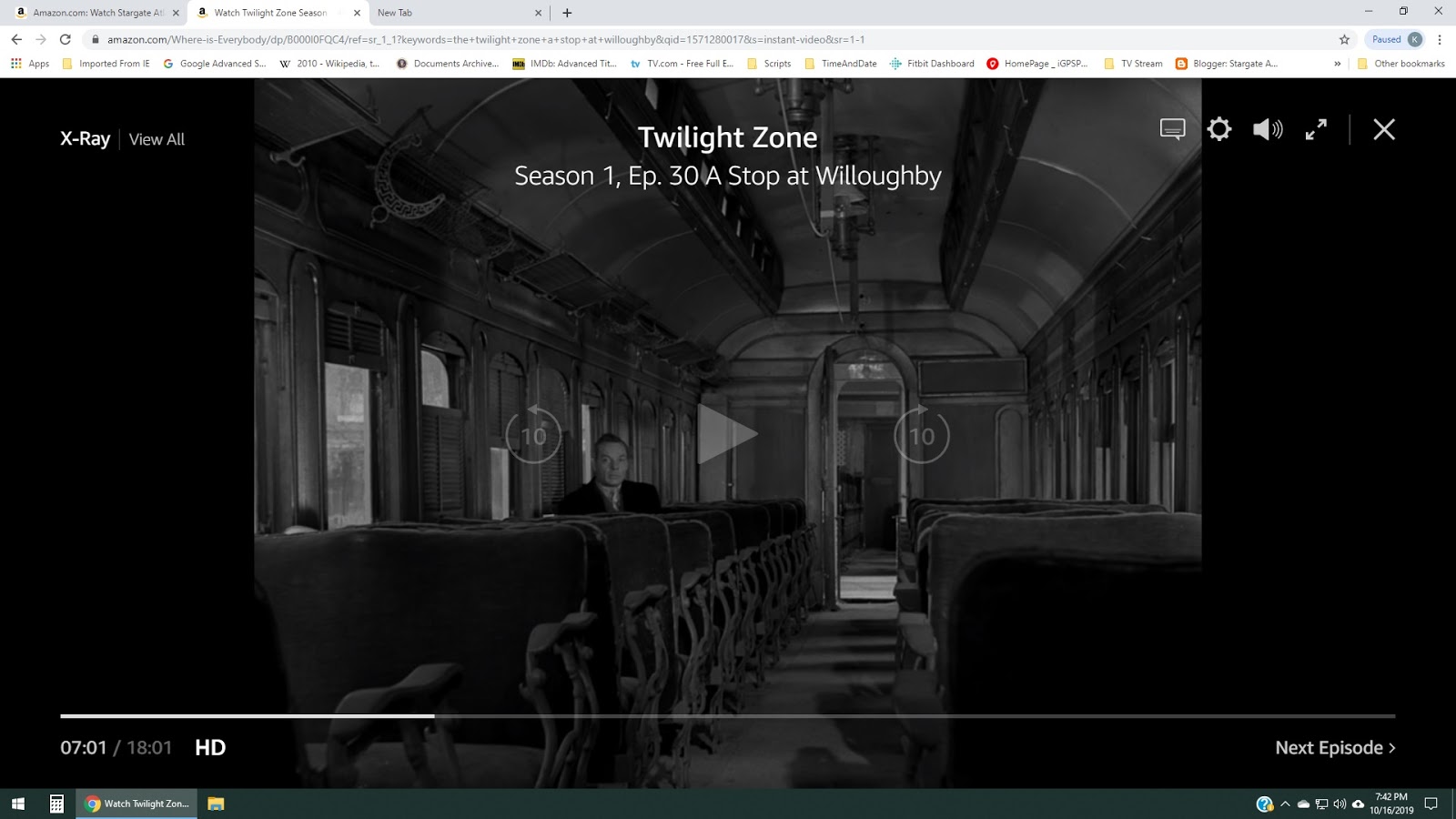Open File Explorer from the taskbar
Screen dimensions: 1456x819
click(x=216, y=804)
